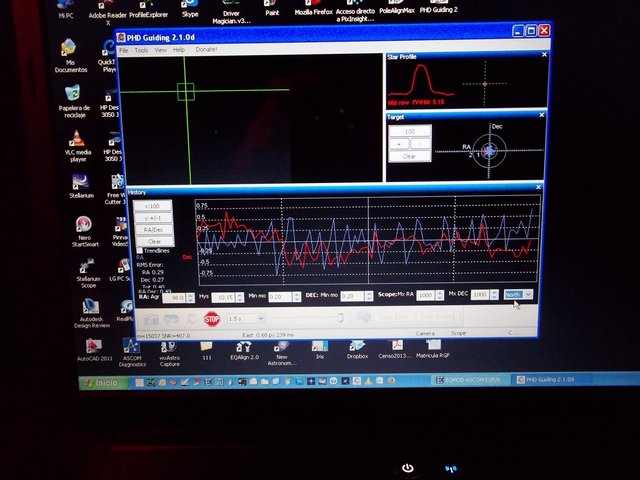Click the RA Min mo spinner arrows
The image size is (640, 480).
click(x=297, y=297)
